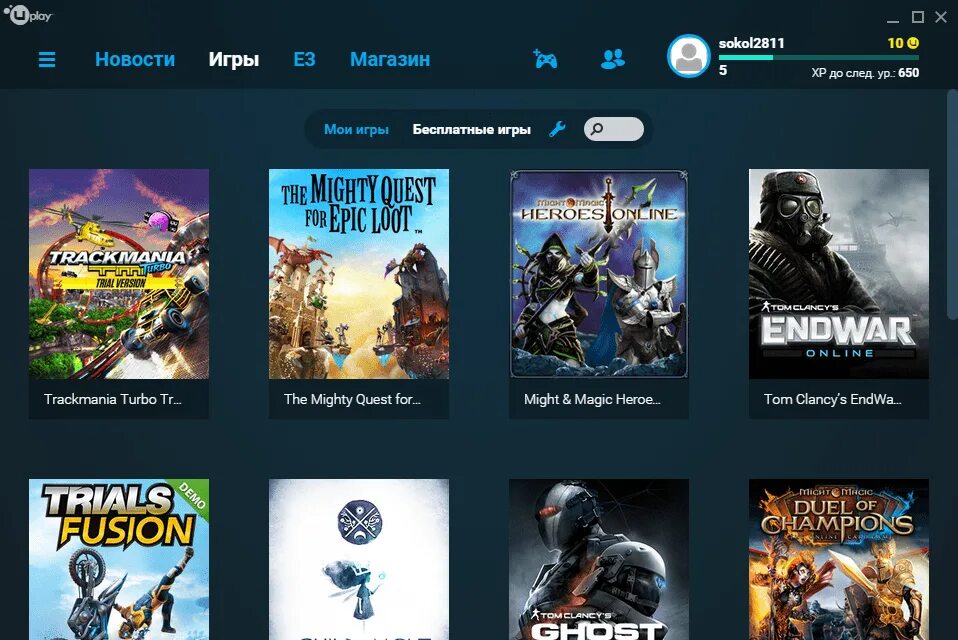Image resolution: width=958 pixels, height=640 pixels.
Task: Click the level number 5
Action: (x=723, y=70)
